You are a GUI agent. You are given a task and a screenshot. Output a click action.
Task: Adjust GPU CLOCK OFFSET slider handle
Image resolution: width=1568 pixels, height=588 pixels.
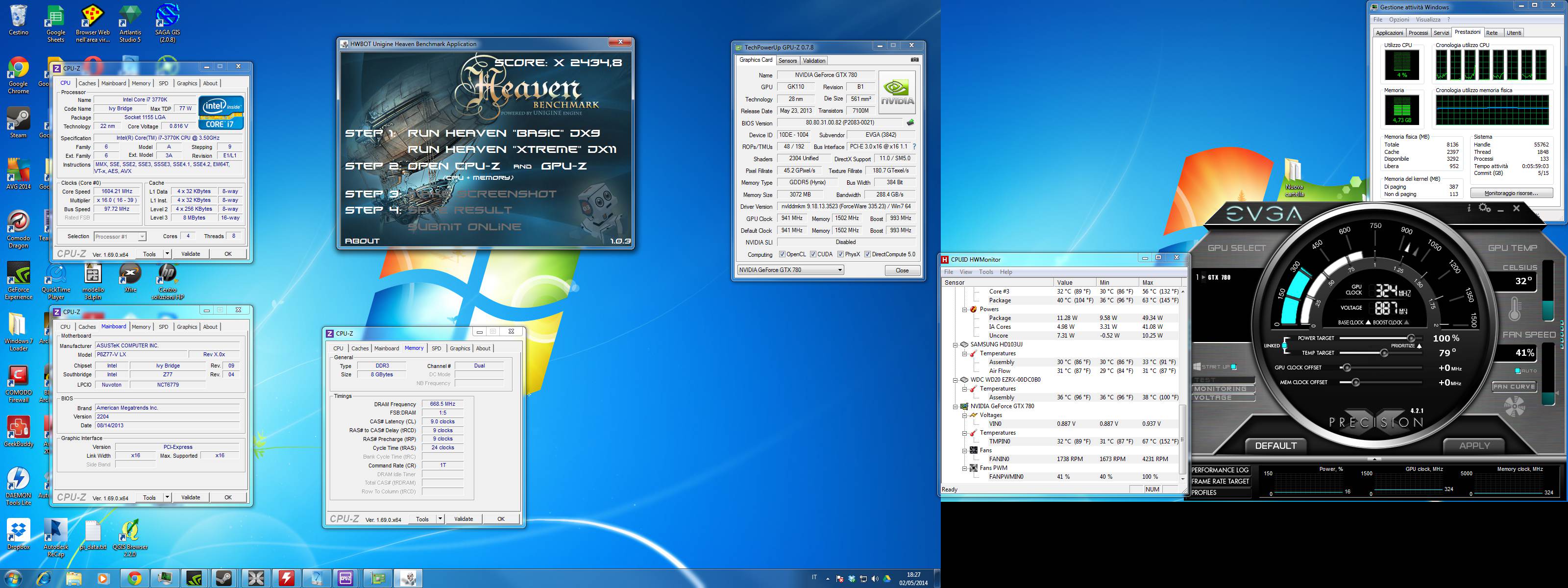[x=1347, y=367]
